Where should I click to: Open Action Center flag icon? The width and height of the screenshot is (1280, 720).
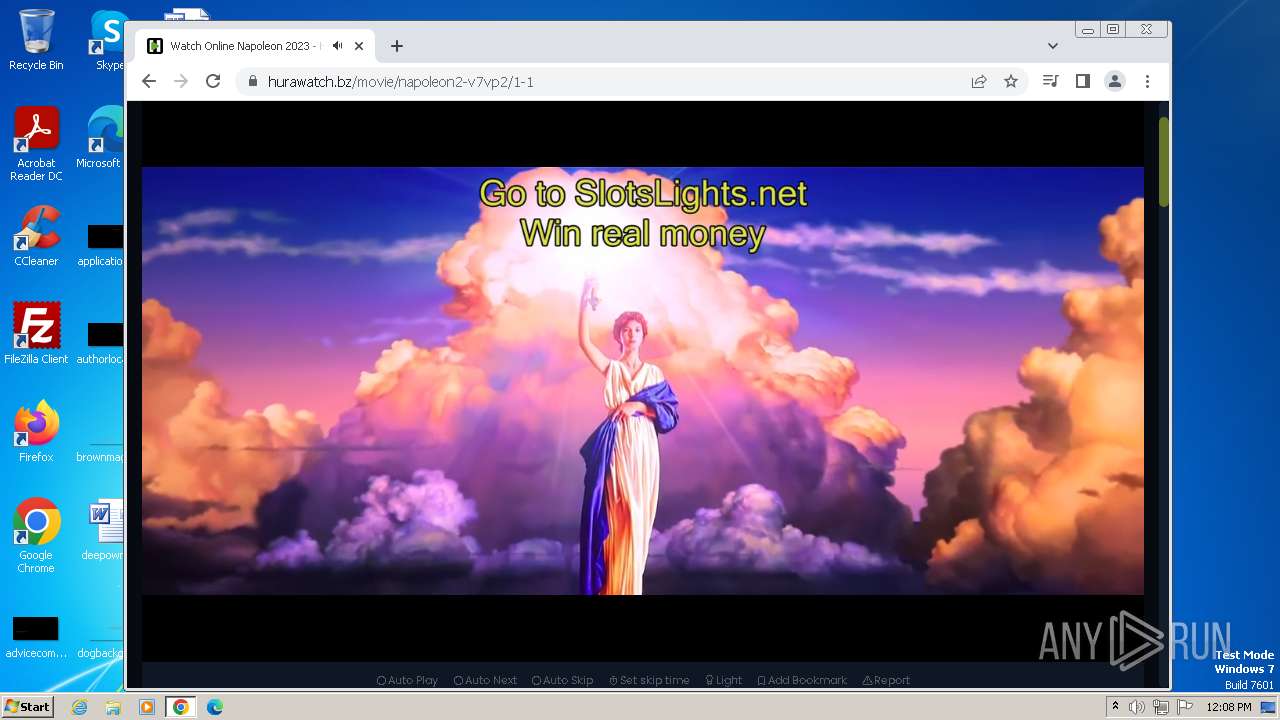pyautogui.click(x=1184, y=707)
